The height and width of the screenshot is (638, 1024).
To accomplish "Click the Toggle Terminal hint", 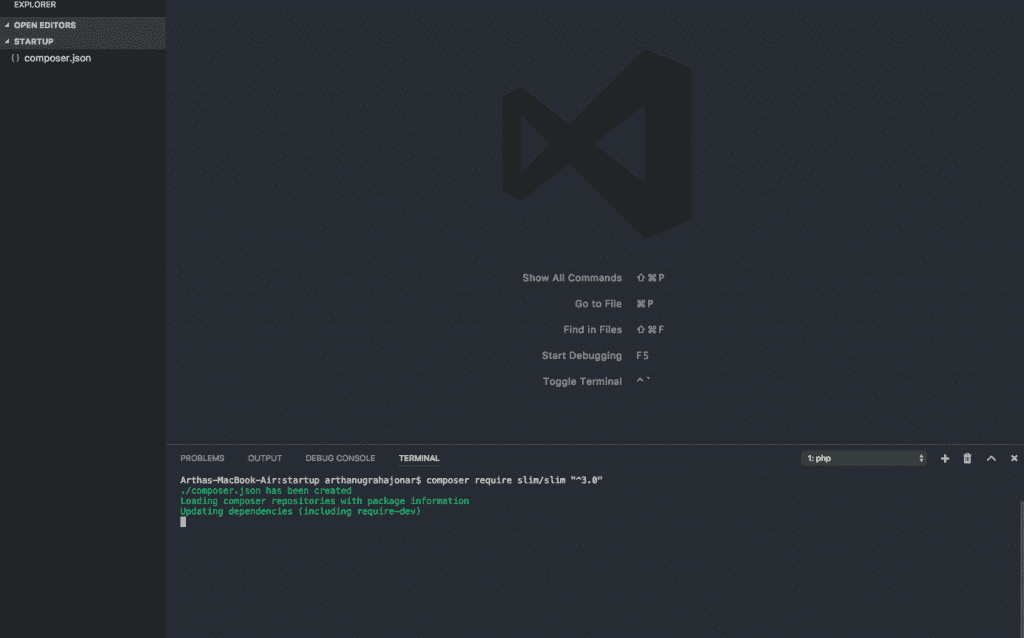I will 582,382.
